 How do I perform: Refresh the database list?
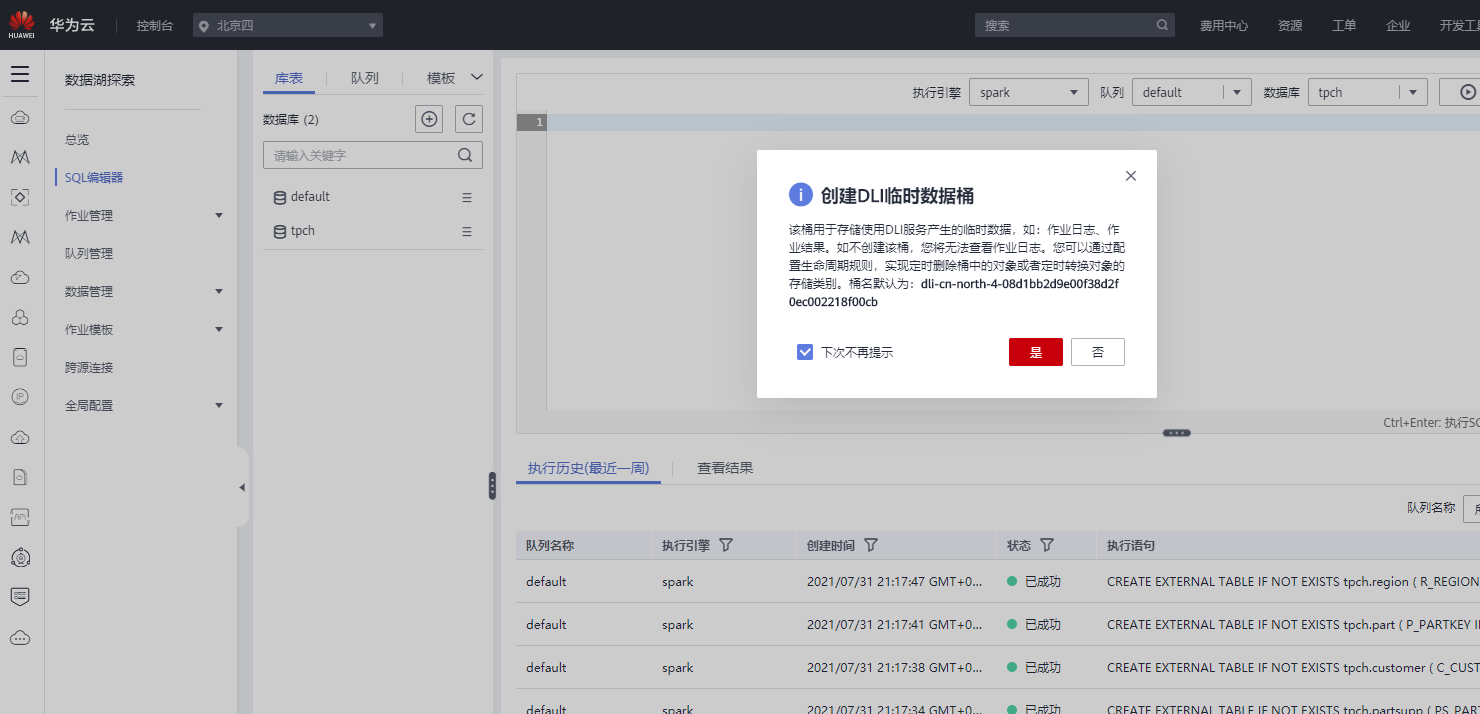469,119
